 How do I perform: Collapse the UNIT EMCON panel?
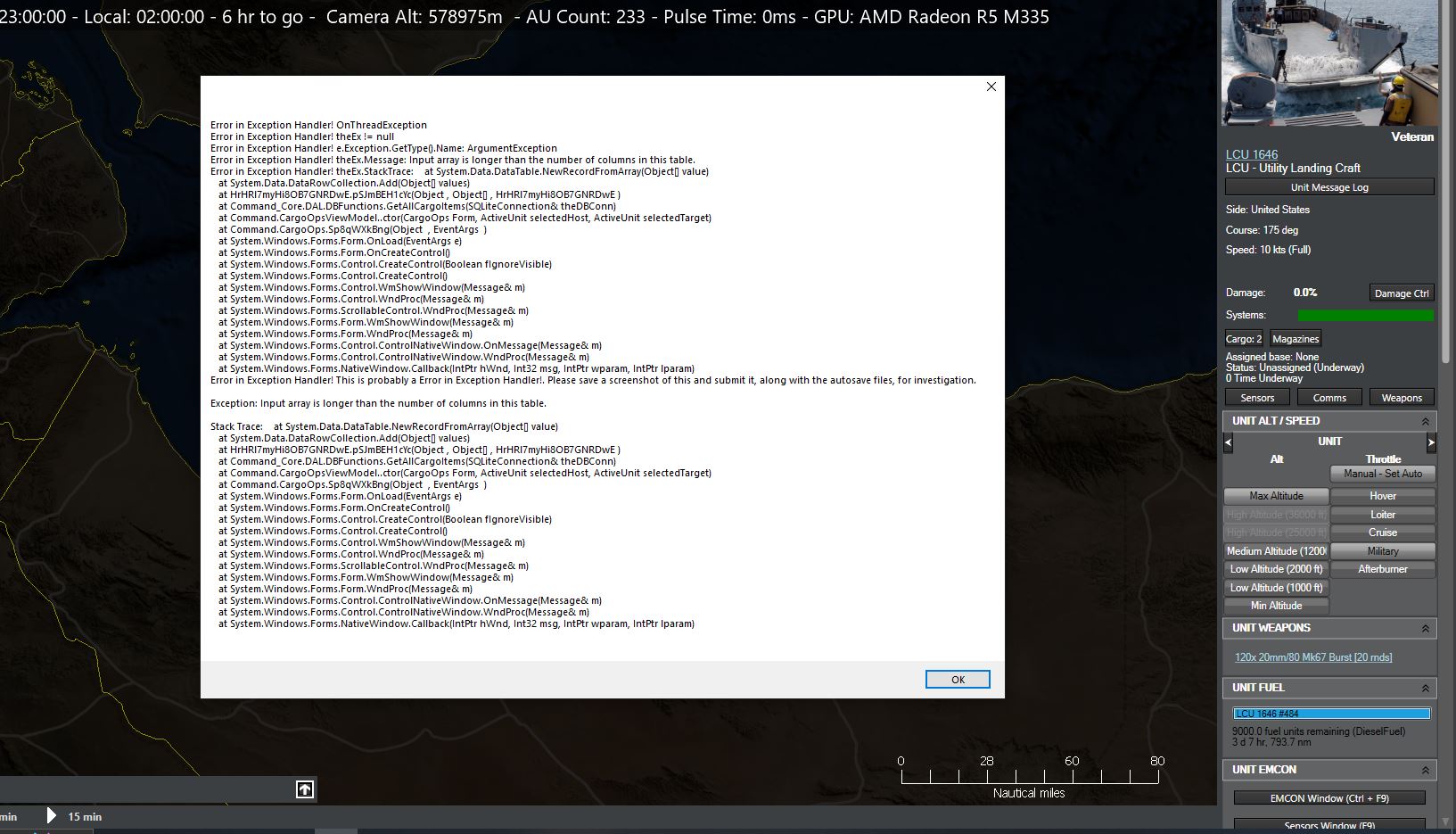1426,769
